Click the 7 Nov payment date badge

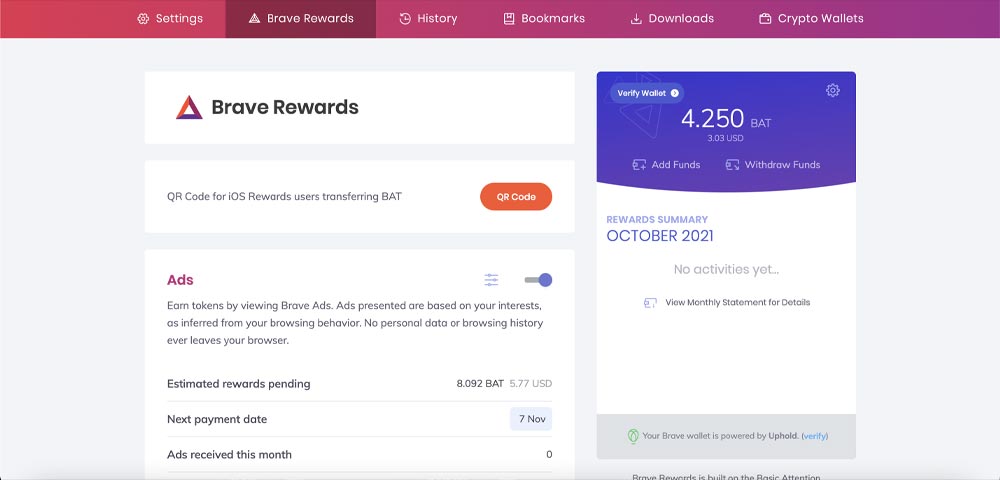(531, 419)
